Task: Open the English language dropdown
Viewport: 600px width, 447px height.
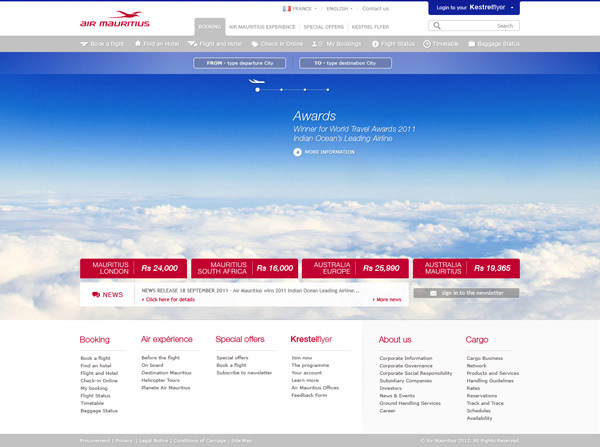Action: tap(339, 8)
